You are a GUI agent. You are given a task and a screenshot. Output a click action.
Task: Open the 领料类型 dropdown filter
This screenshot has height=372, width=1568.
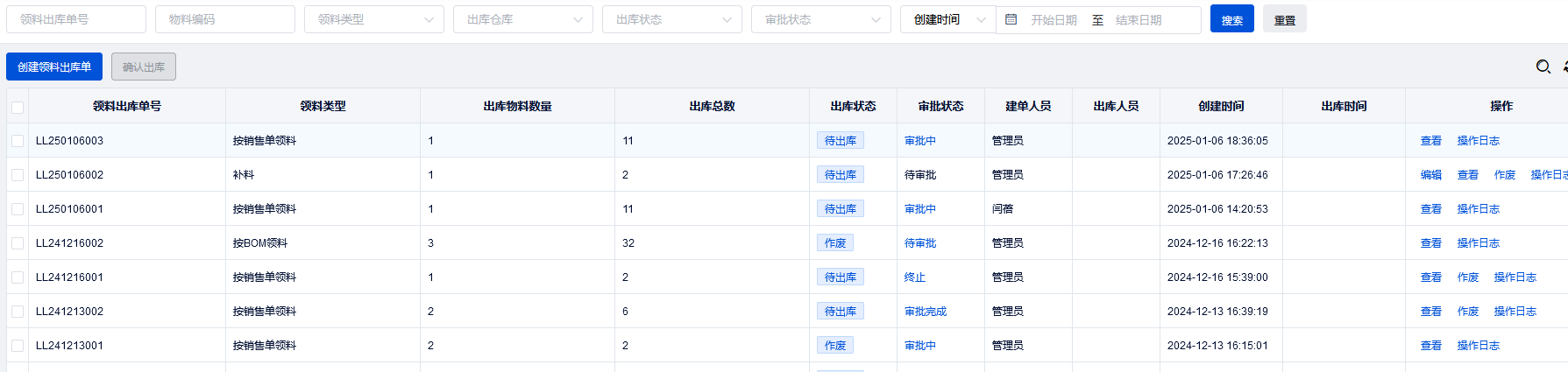click(373, 19)
